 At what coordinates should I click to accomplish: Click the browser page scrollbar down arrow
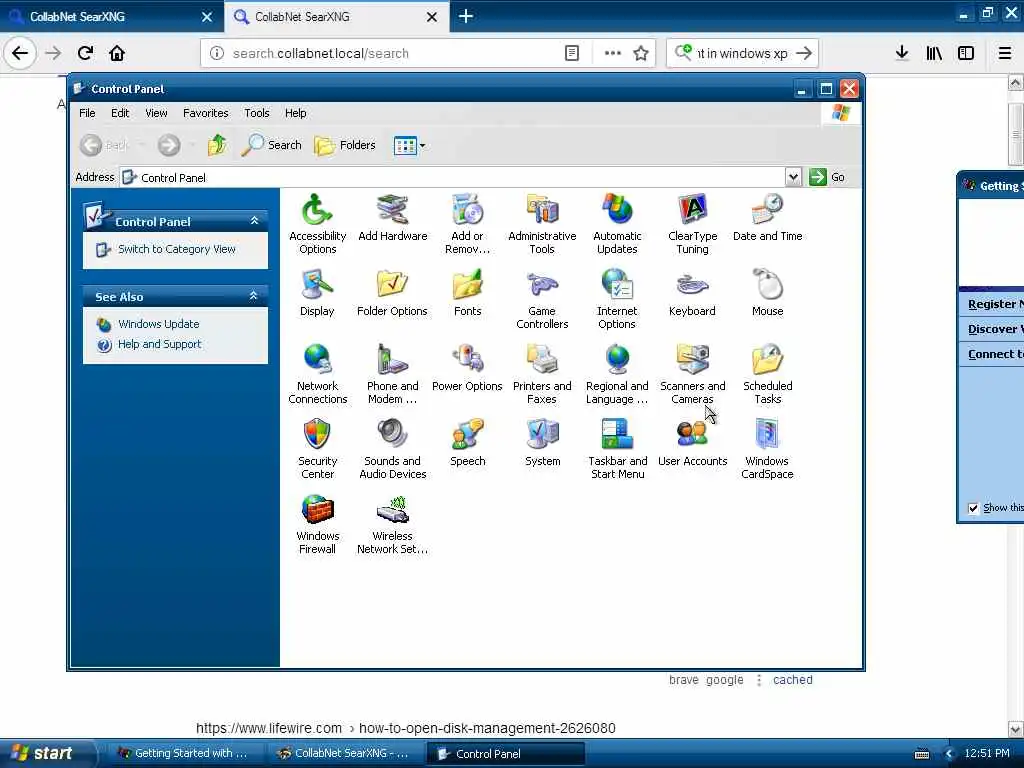pyautogui.click(x=1016, y=729)
